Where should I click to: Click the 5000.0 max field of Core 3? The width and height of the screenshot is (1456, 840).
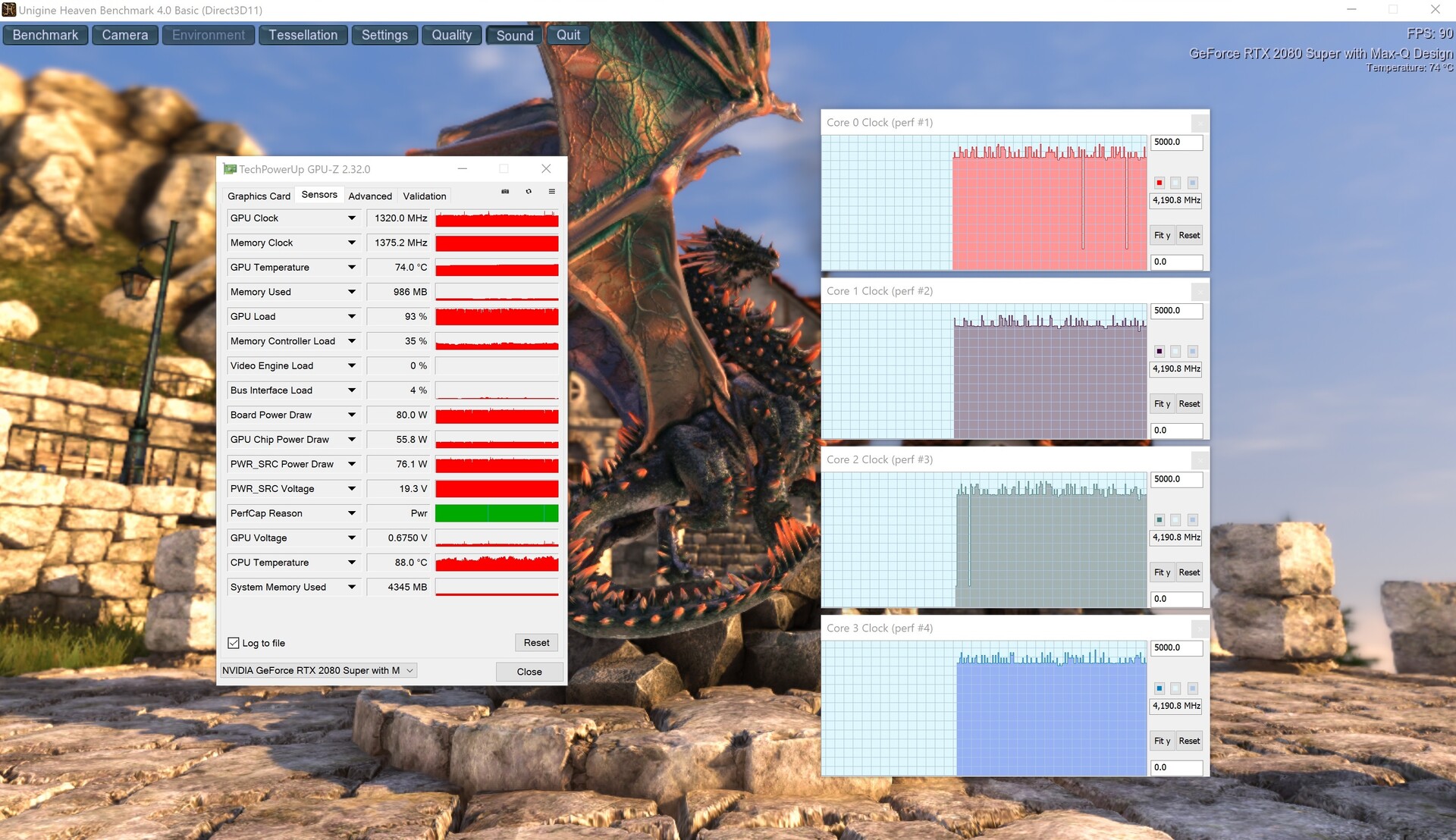pos(1175,648)
